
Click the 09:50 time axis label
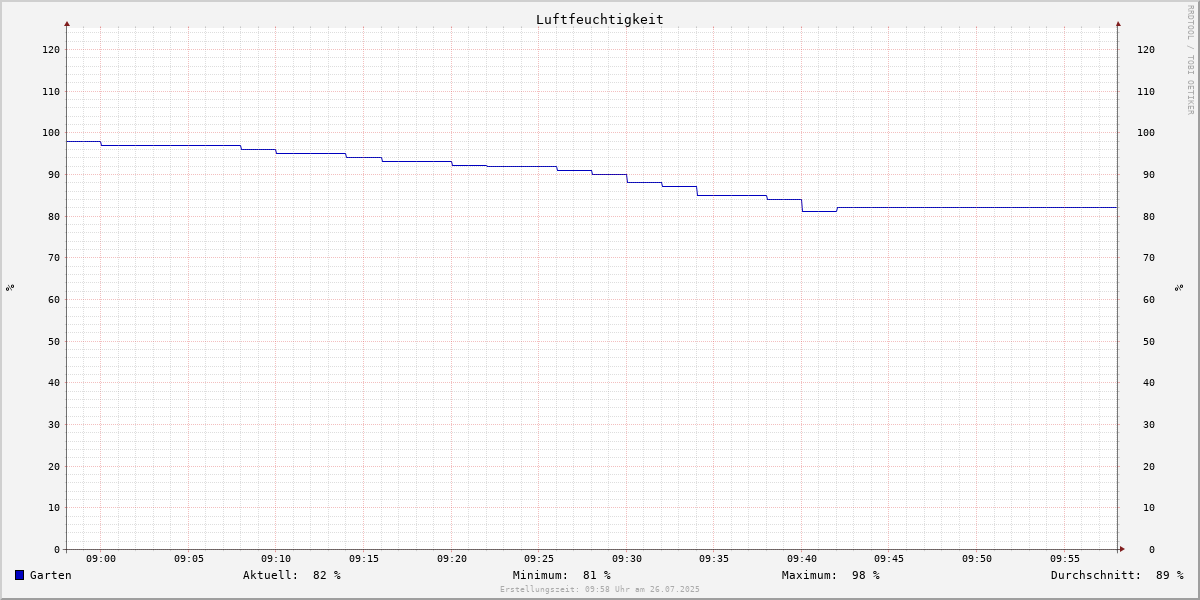(x=977, y=559)
